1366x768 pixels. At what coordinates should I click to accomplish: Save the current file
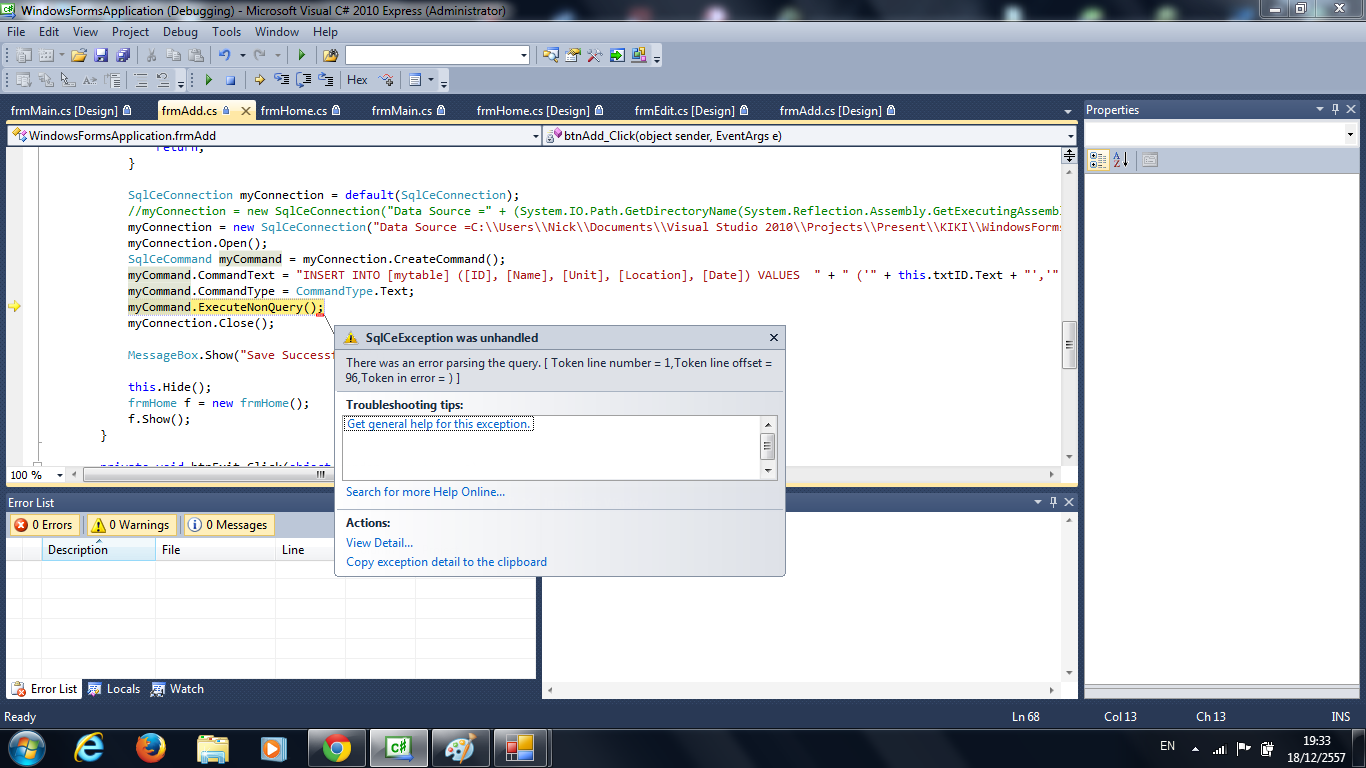(x=101, y=55)
